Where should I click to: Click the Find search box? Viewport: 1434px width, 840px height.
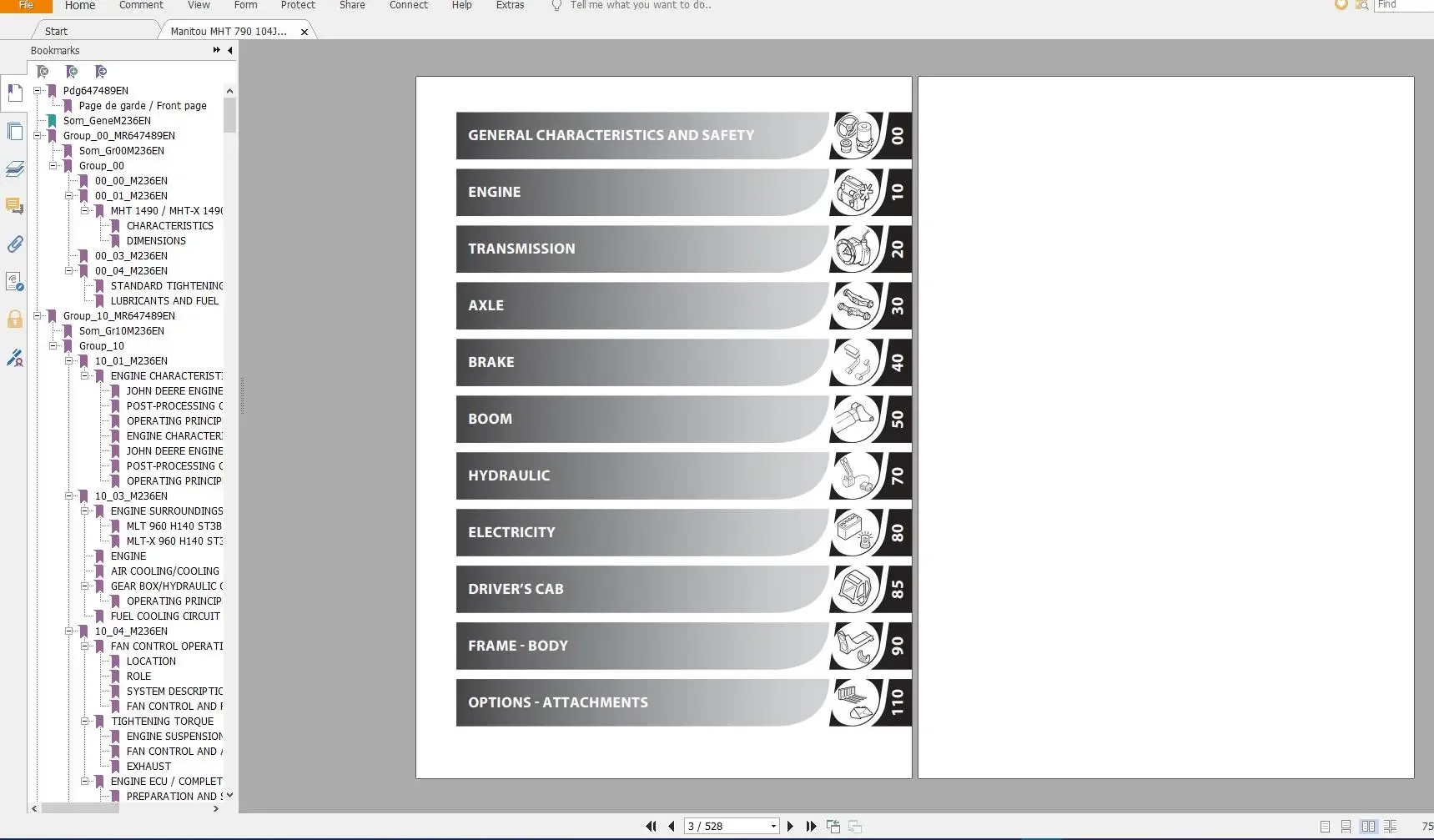coord(1404,5)
